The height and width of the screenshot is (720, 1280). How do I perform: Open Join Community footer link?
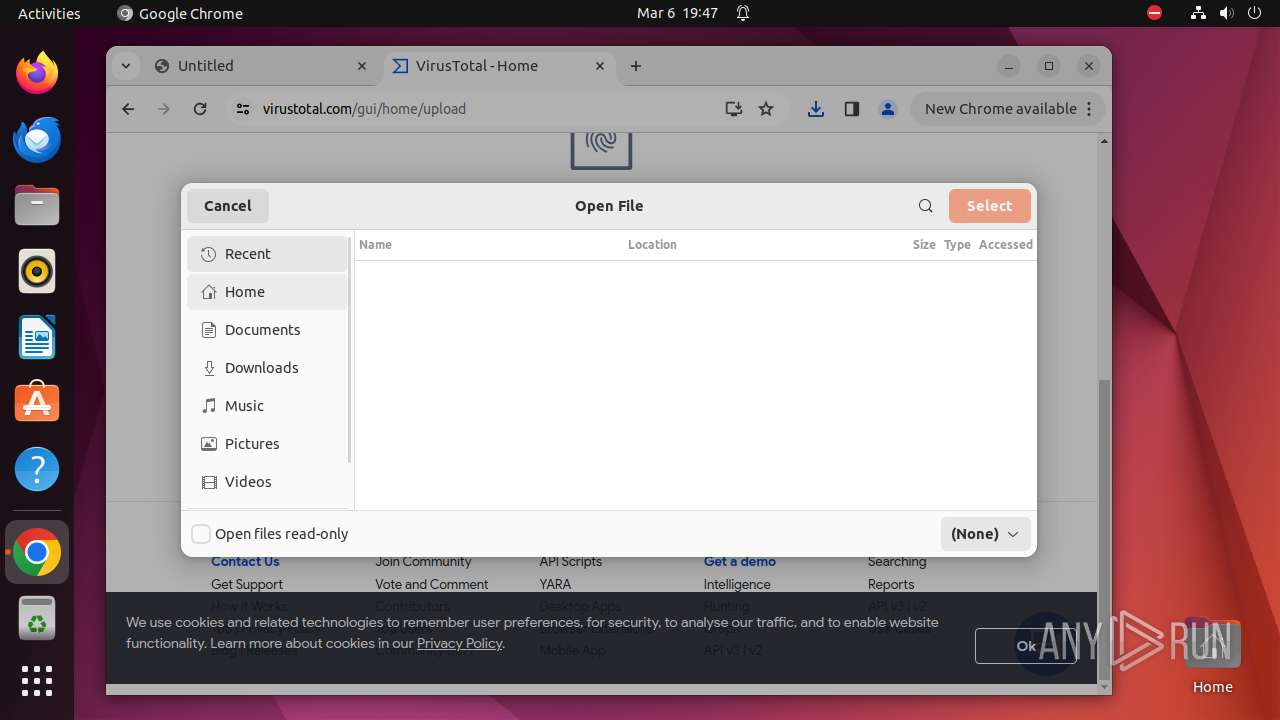[423, 562]
